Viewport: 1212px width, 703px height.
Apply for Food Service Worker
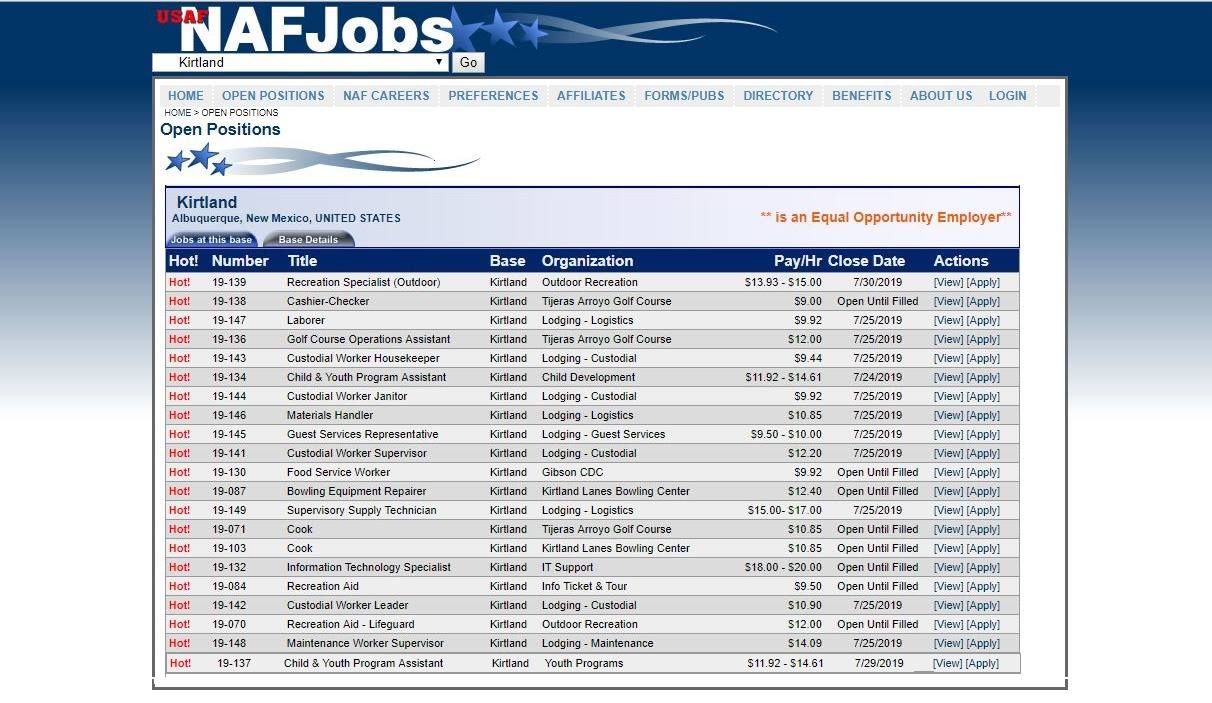coord(983,473)
